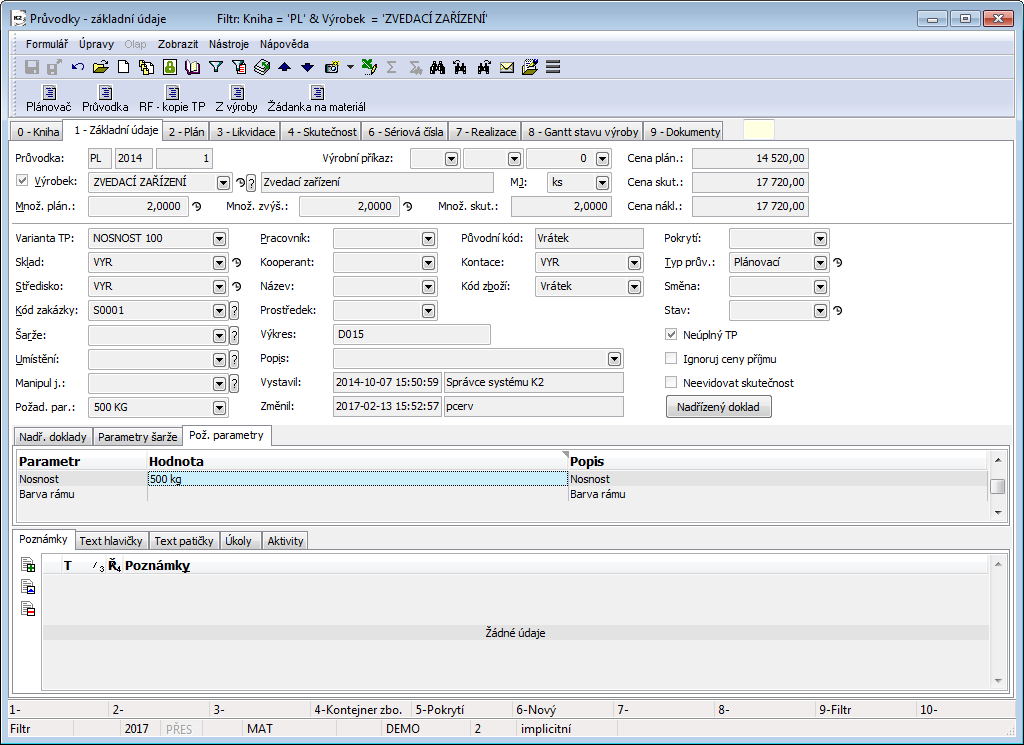Image resolution: width=1024 pixels, height=745 pixels.
Task: Toggle the Neúplný TP checkbox
Action: click(x=672, y=335)
